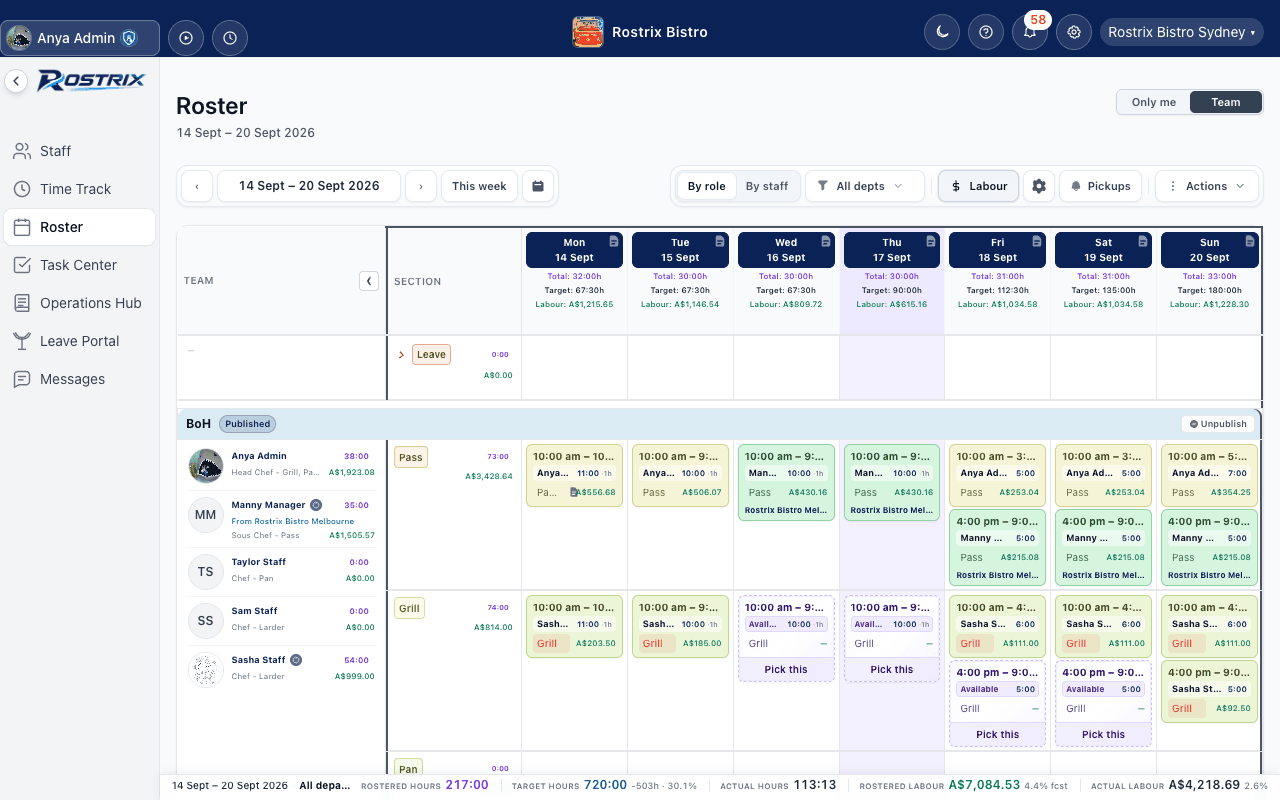Collapse the left sidebar with the chevron
Image resolution: width=1280 pixels, height=800 pixels.
[16, 81]
